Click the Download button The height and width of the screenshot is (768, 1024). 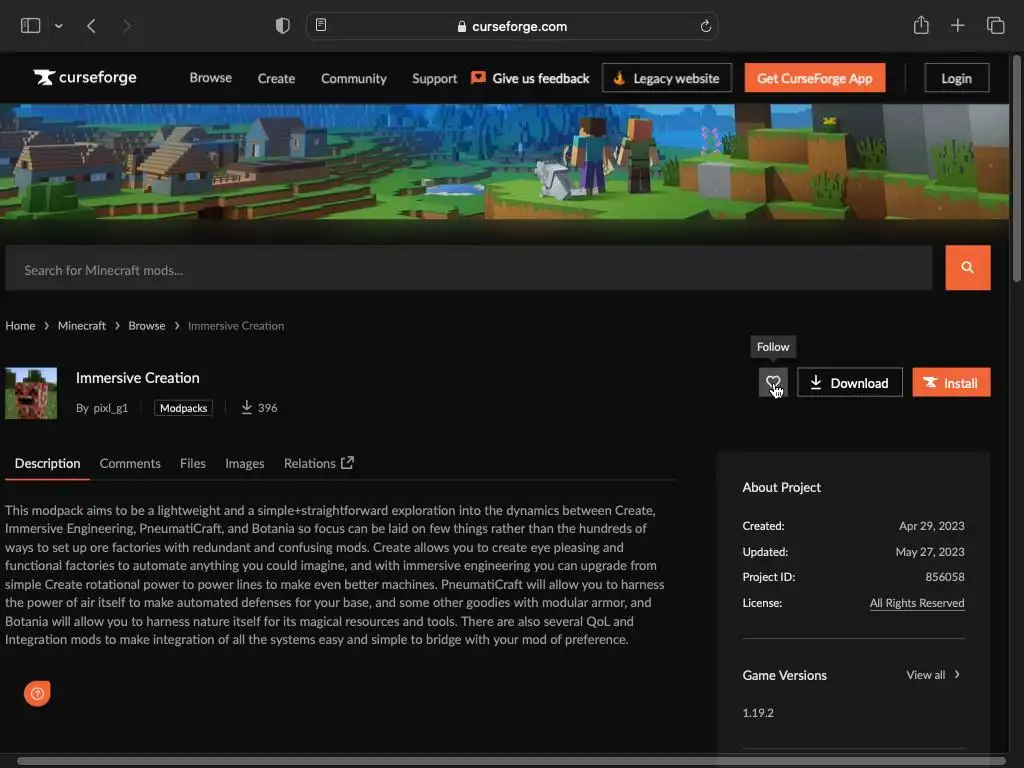[x=850, y=383]
